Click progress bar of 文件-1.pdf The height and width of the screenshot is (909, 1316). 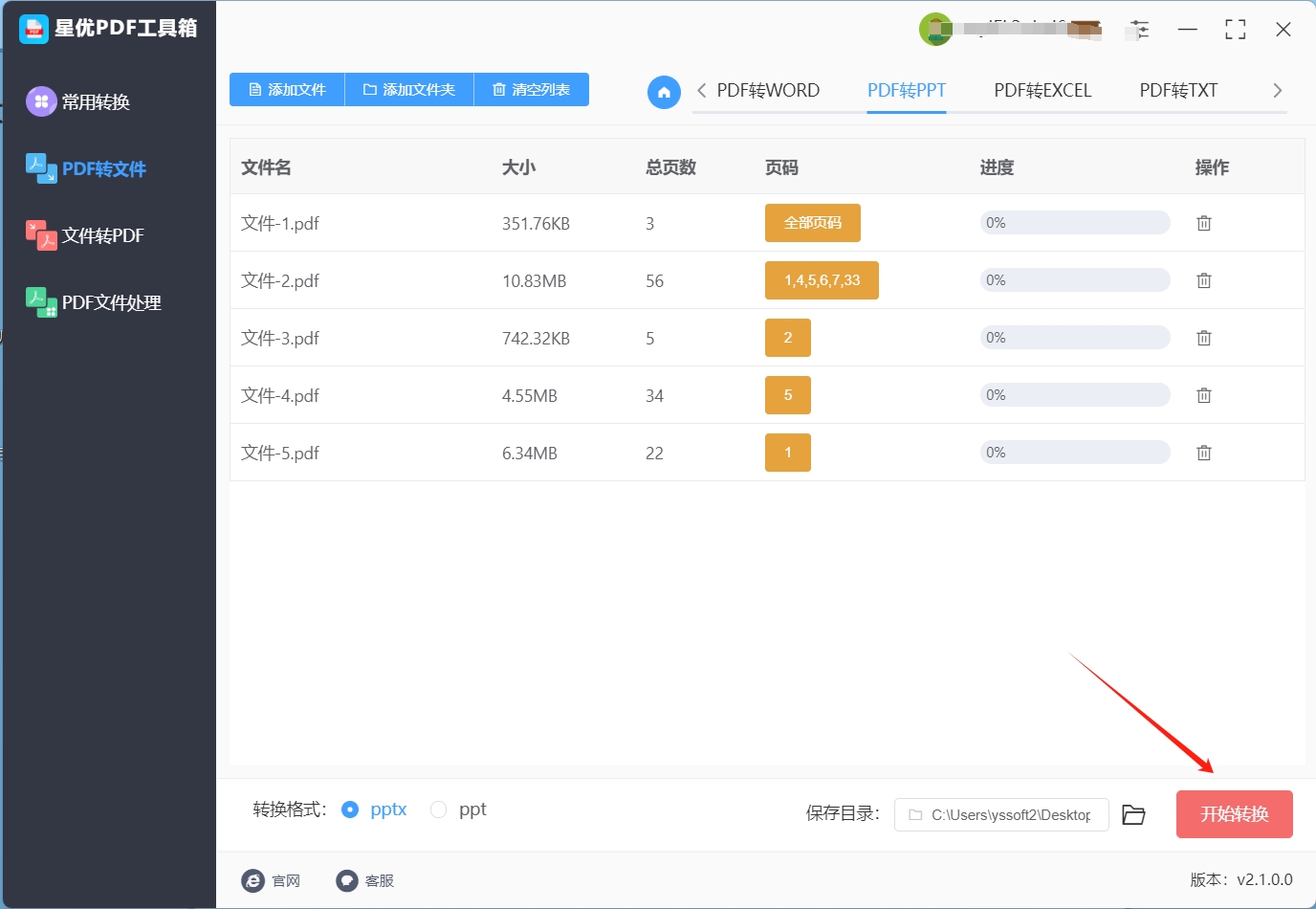(x=1075, y=223)
